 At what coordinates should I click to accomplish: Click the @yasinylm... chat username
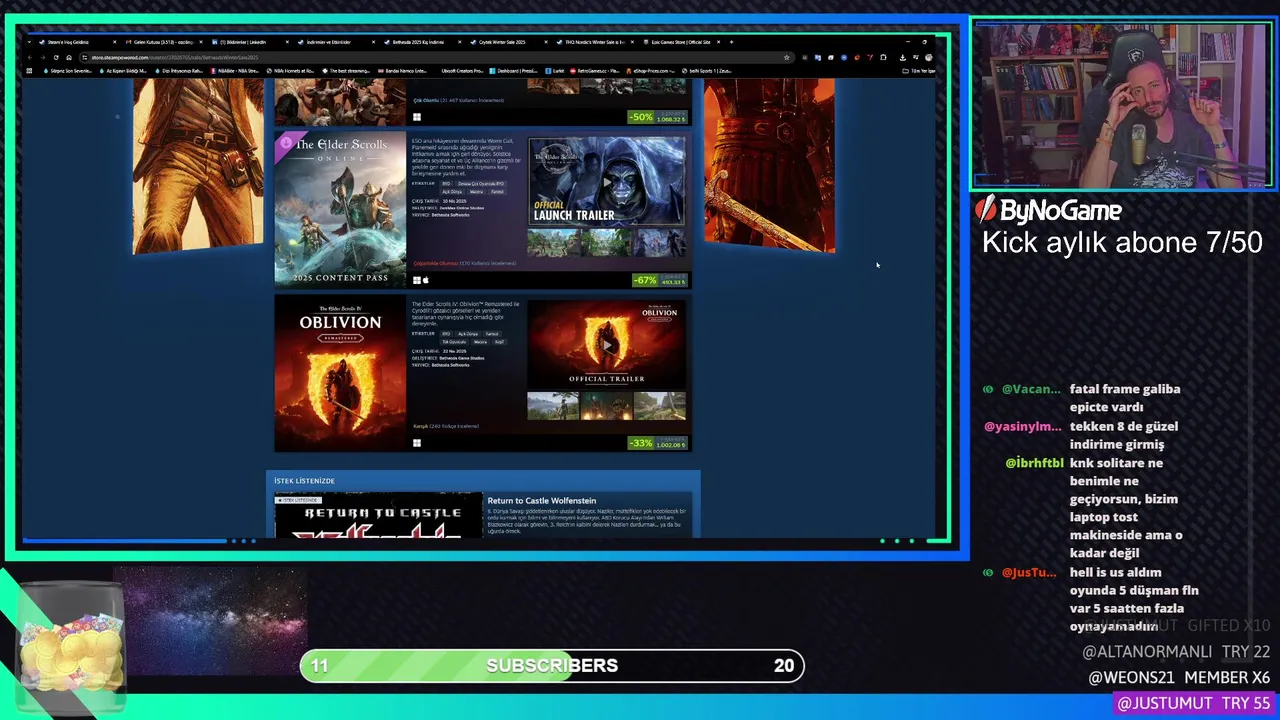pyautogui.click(x=1022, y=426)
